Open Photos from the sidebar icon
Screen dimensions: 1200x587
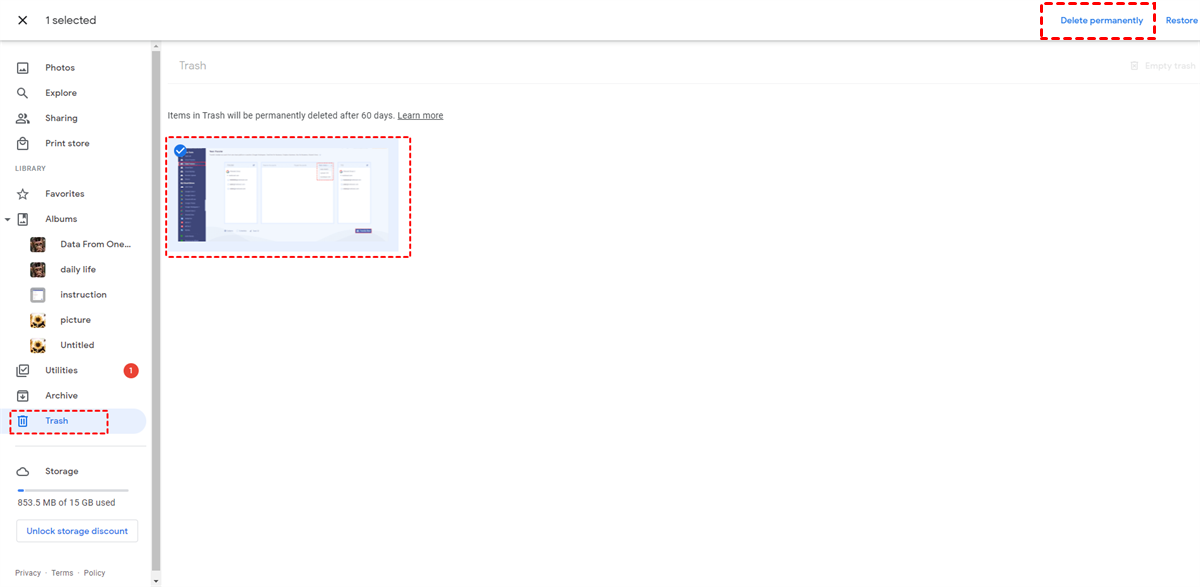23,68
